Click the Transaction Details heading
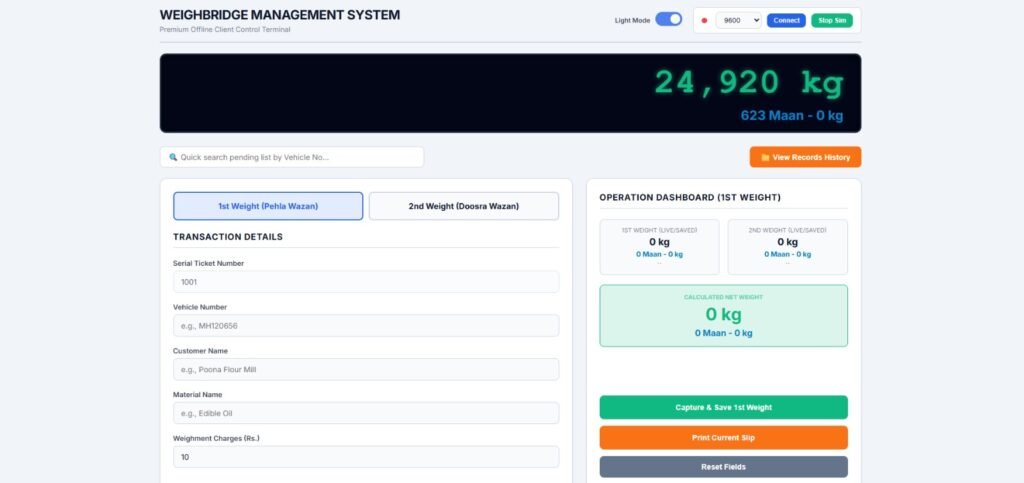Image resolution: width=1024 pixels, height=483 pixels. (228, 237)
